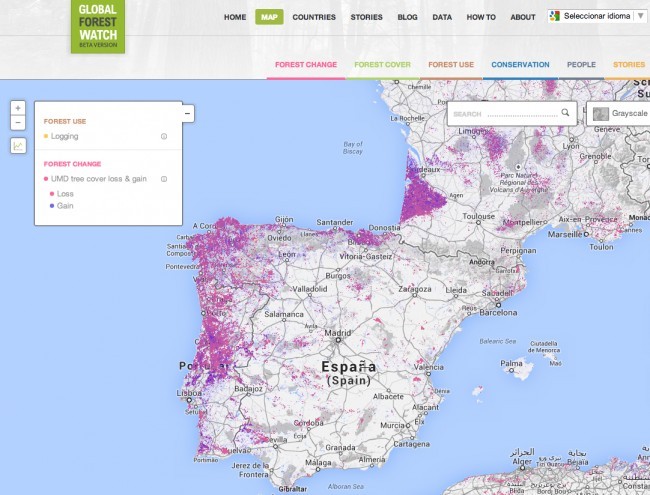Click the España (Spain) country label
Viewport: 650px width, 495px height.
click(x=349, y=373)
